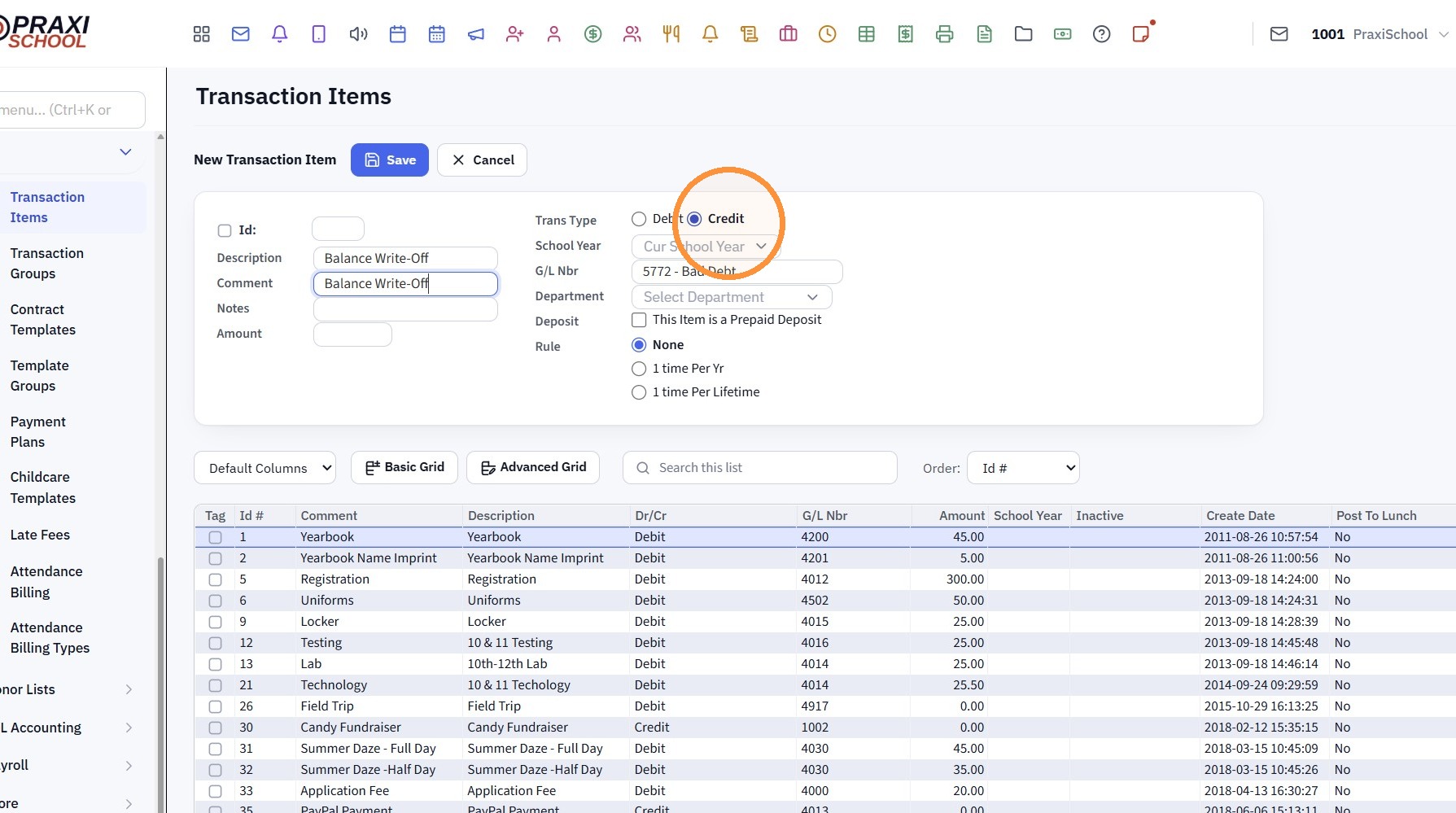
Task: Open the green document page icon
Action: pyautogui.click(x=985, y=34)
